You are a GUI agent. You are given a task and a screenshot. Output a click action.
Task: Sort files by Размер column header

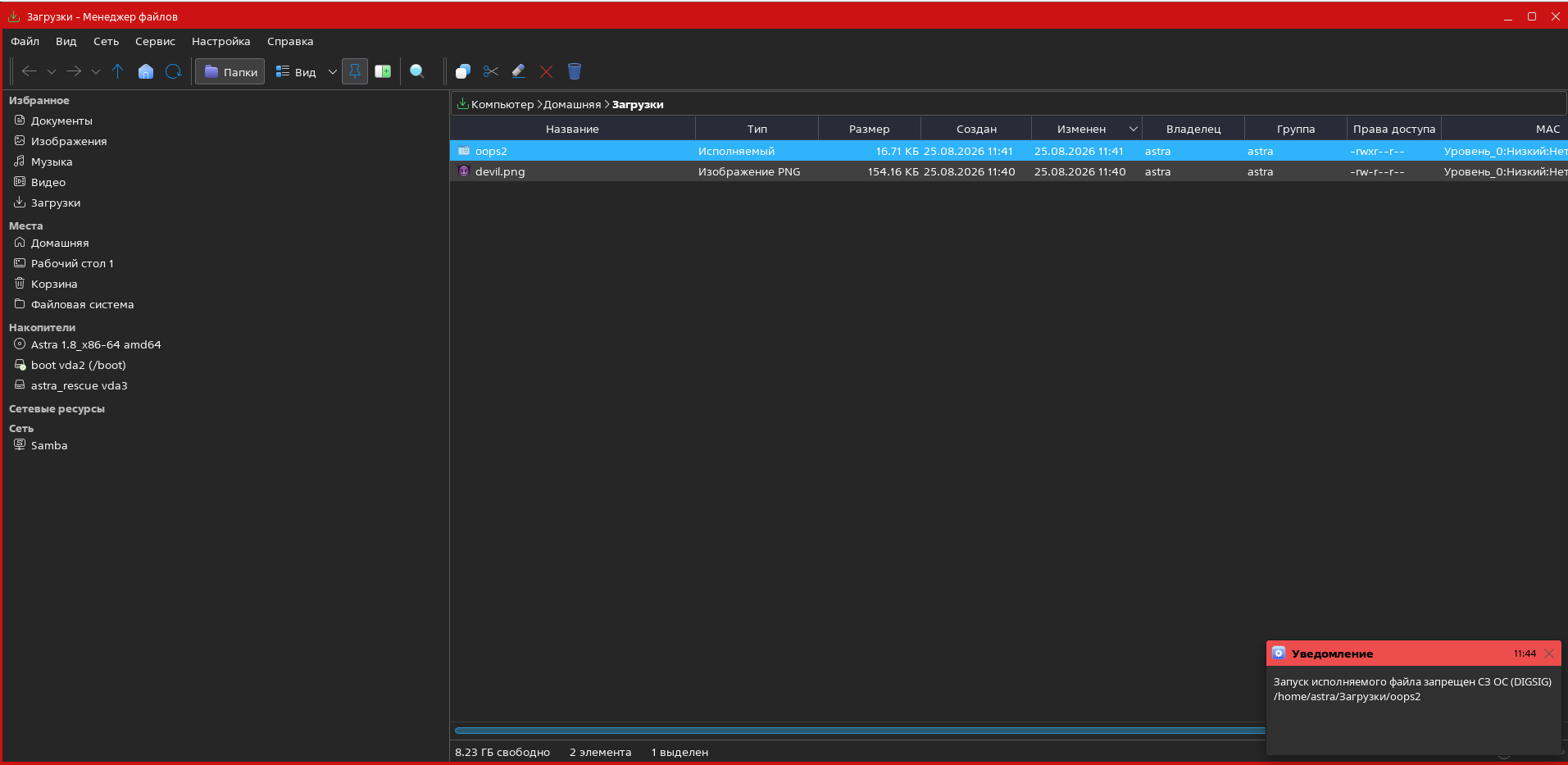(x=869, y=129)
